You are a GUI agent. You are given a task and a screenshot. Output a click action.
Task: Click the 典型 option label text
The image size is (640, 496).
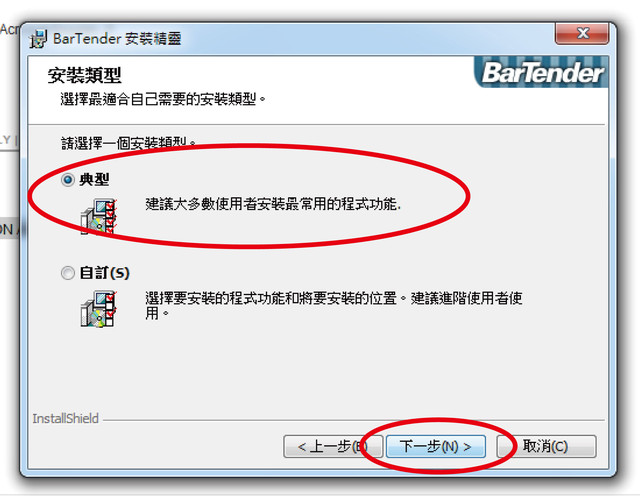click(94, 179)
